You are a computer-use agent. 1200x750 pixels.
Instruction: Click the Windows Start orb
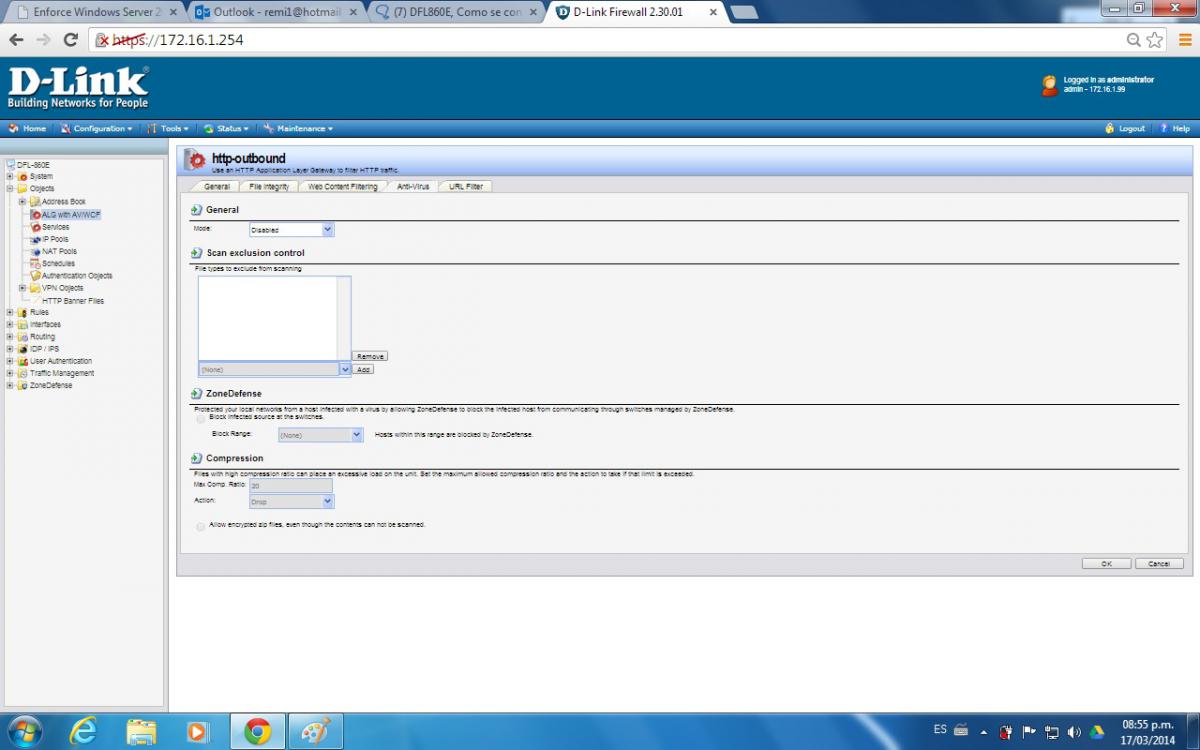pos(24,731)
